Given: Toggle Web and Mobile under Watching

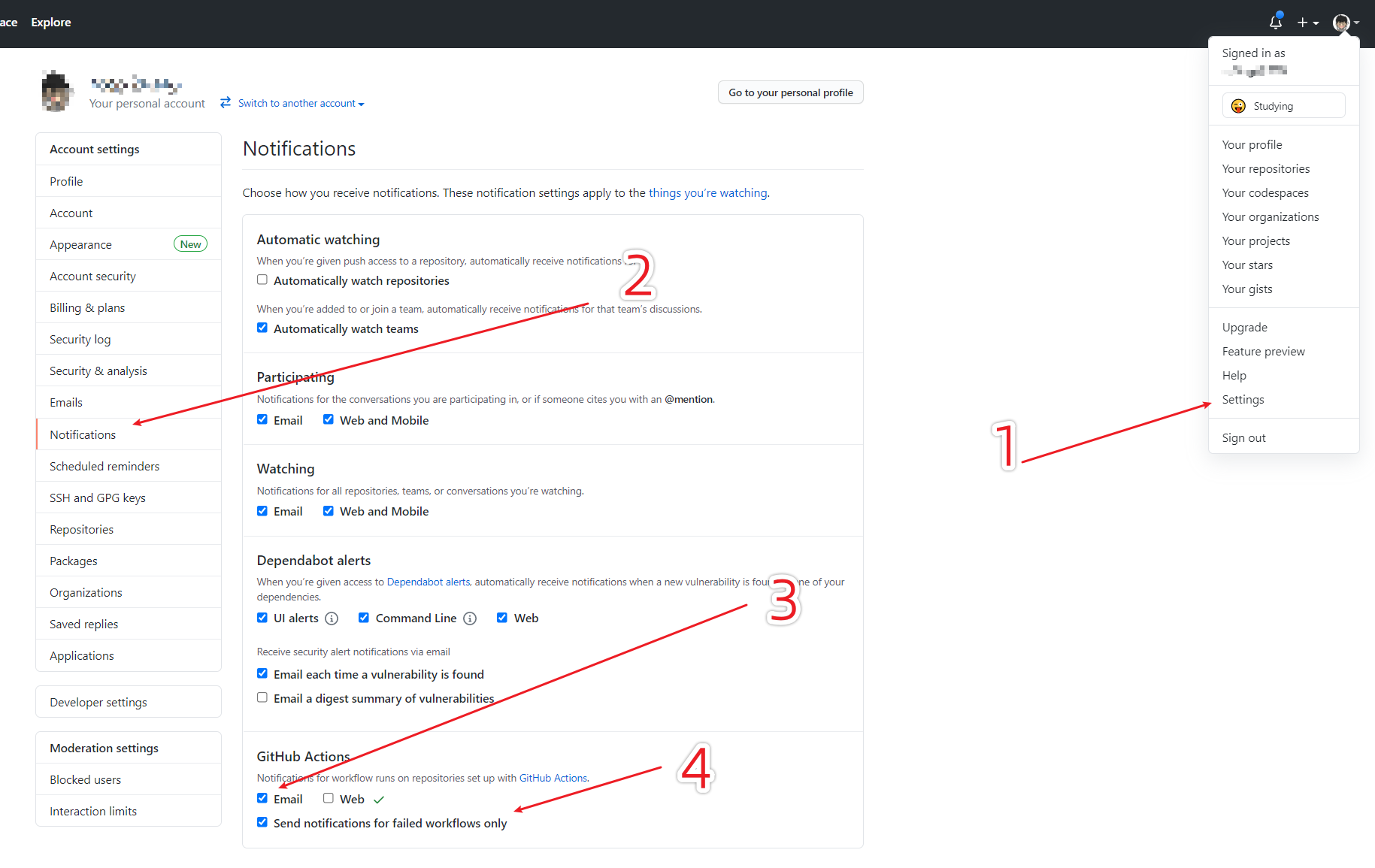Looking at the screenshot, I should point(329,511).
